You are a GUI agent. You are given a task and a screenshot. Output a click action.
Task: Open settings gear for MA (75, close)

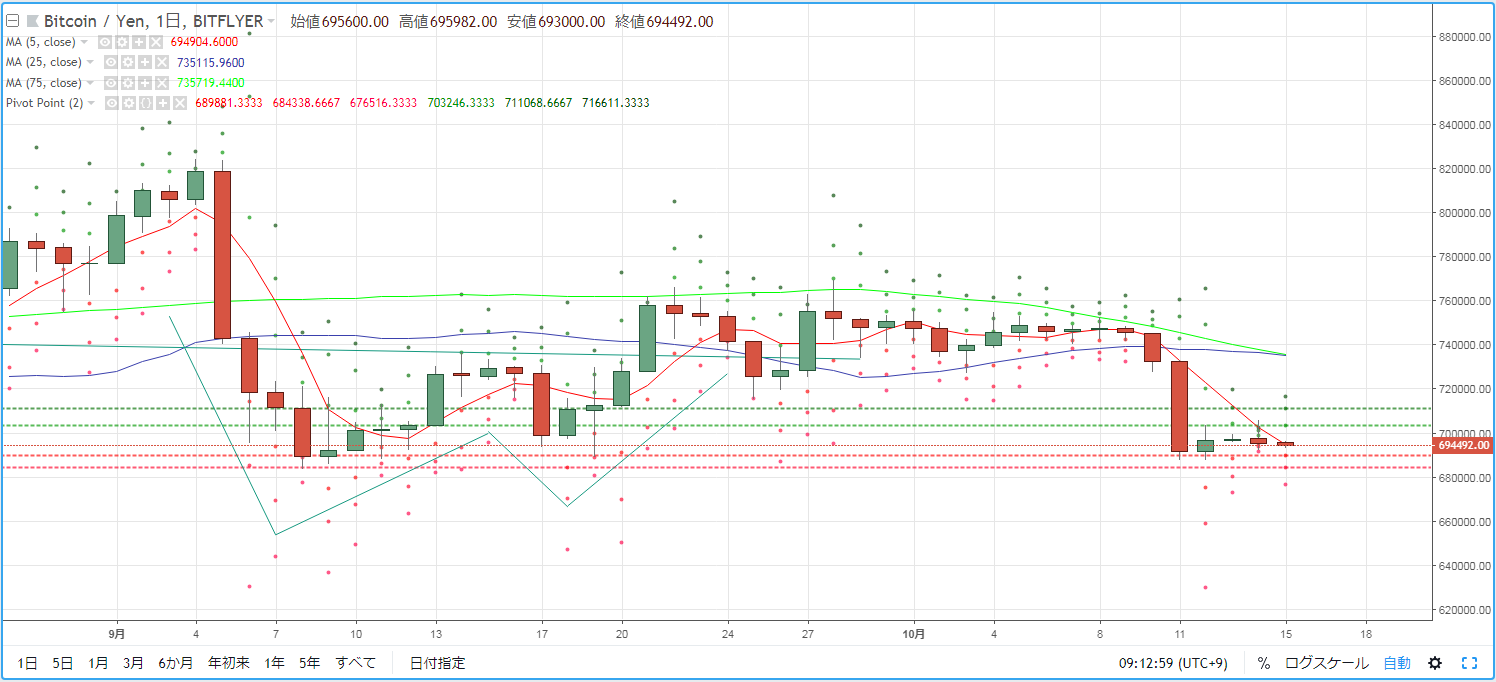[x=128, y=83]
